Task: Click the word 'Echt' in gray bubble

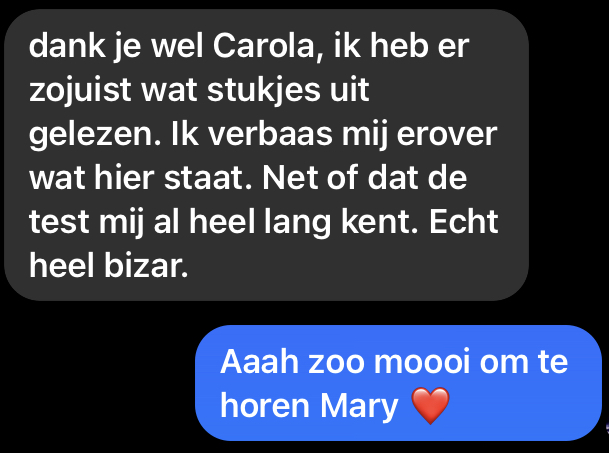Action: point(463,221)
